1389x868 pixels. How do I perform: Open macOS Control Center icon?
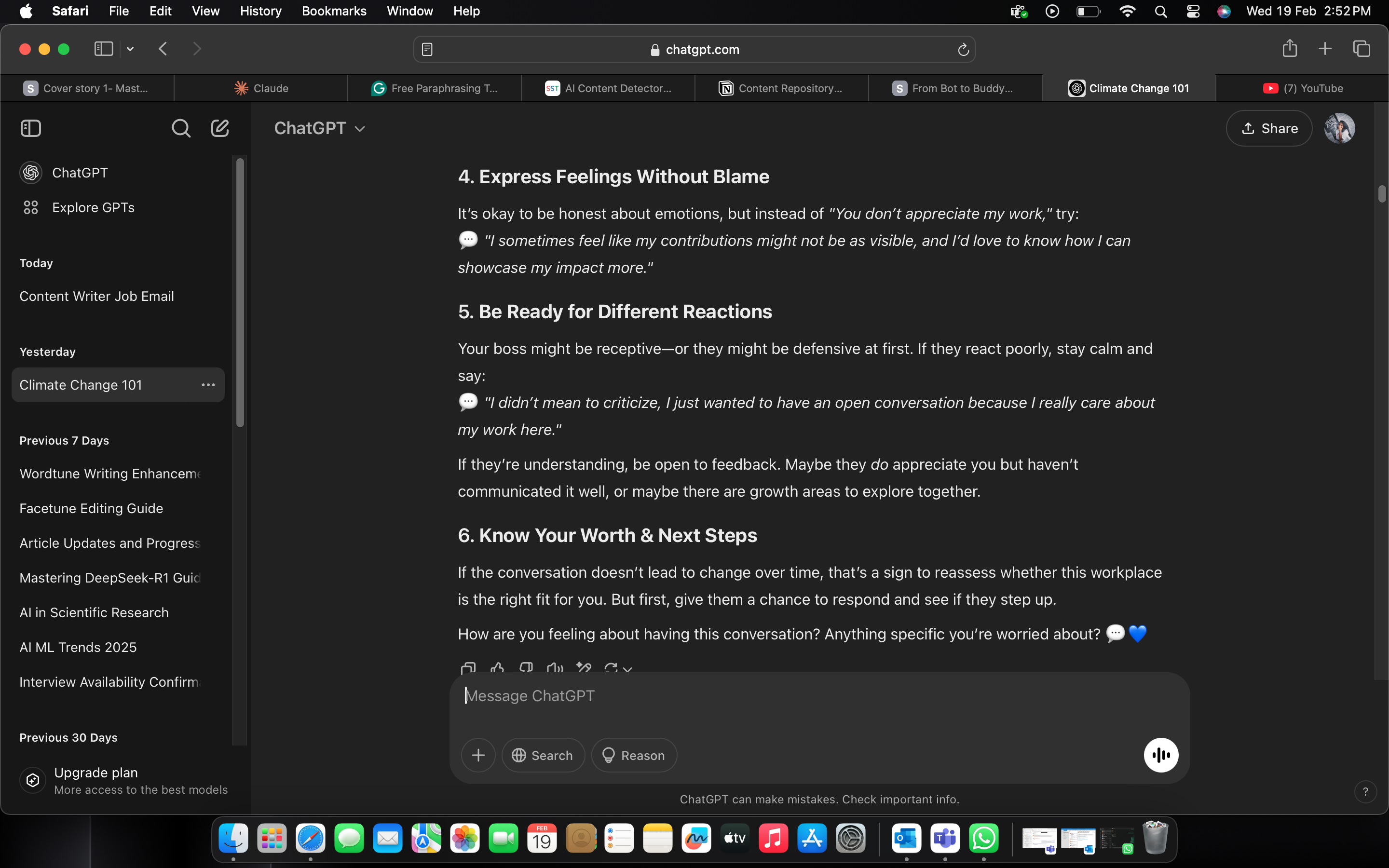[1193, 11]
